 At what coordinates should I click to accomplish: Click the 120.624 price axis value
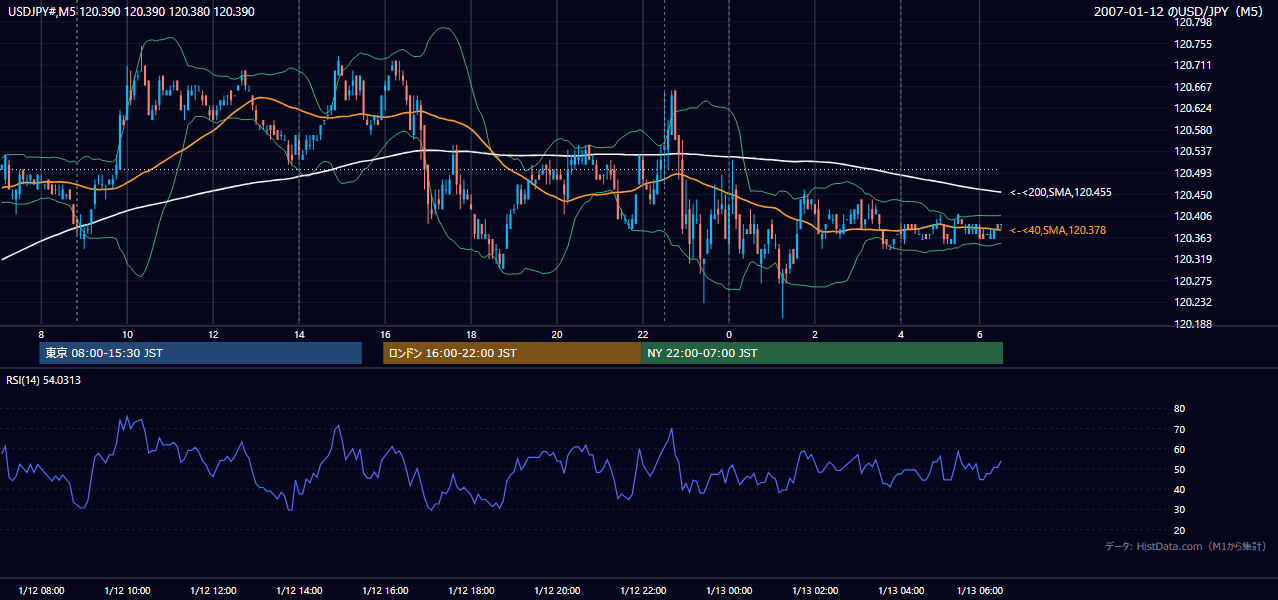pyautogui.click(x=1194, y=108)
